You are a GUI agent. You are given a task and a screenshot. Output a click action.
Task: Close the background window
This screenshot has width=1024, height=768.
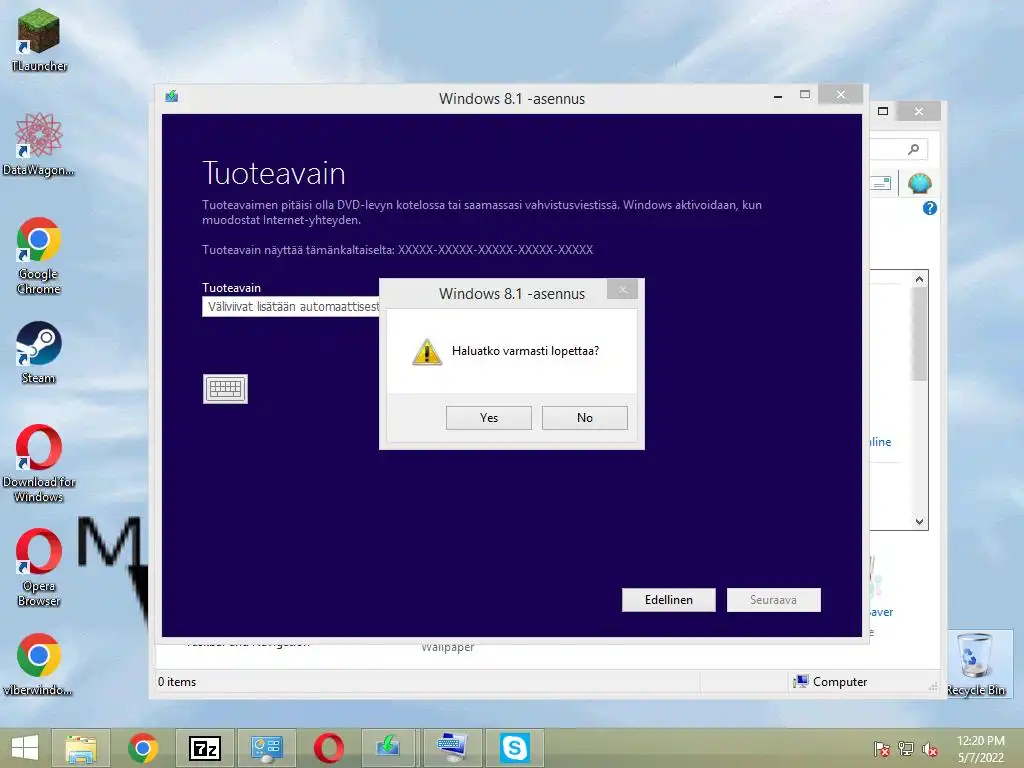[918, 111]
